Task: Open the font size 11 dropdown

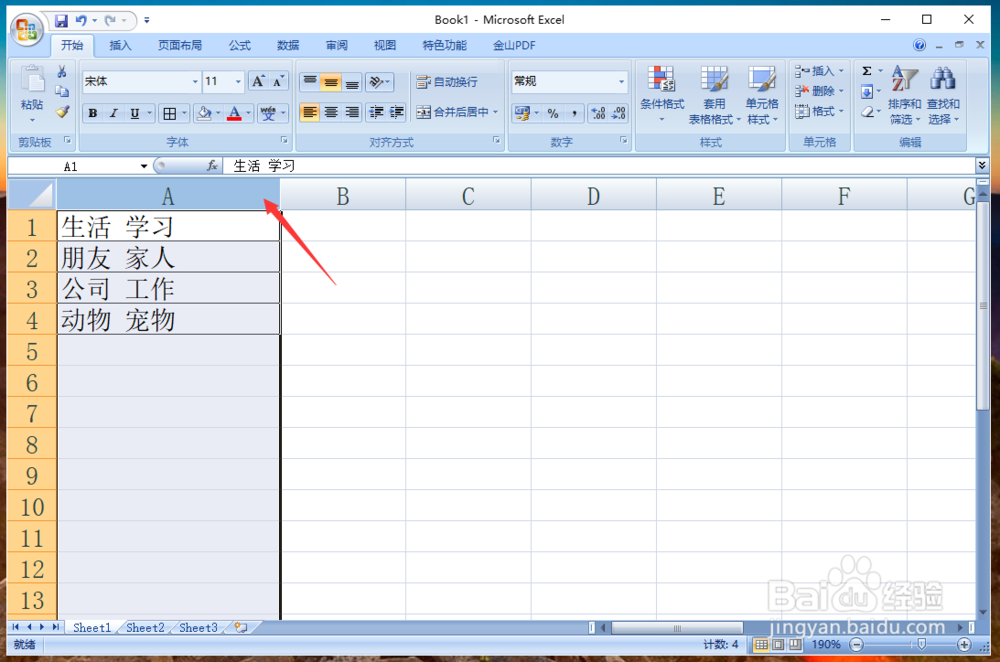Action: point(238,82)
